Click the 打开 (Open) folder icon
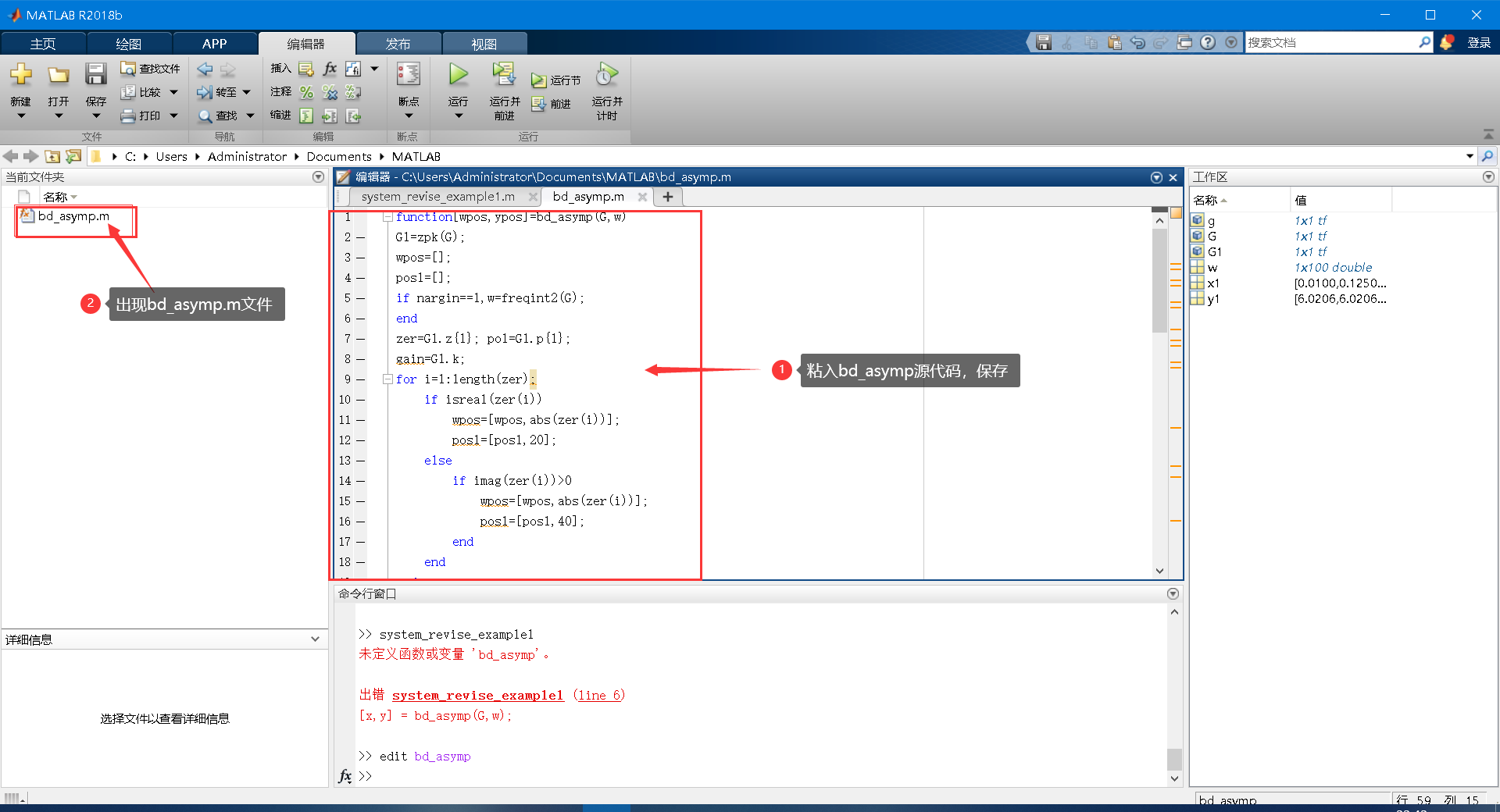 [59, 75]
